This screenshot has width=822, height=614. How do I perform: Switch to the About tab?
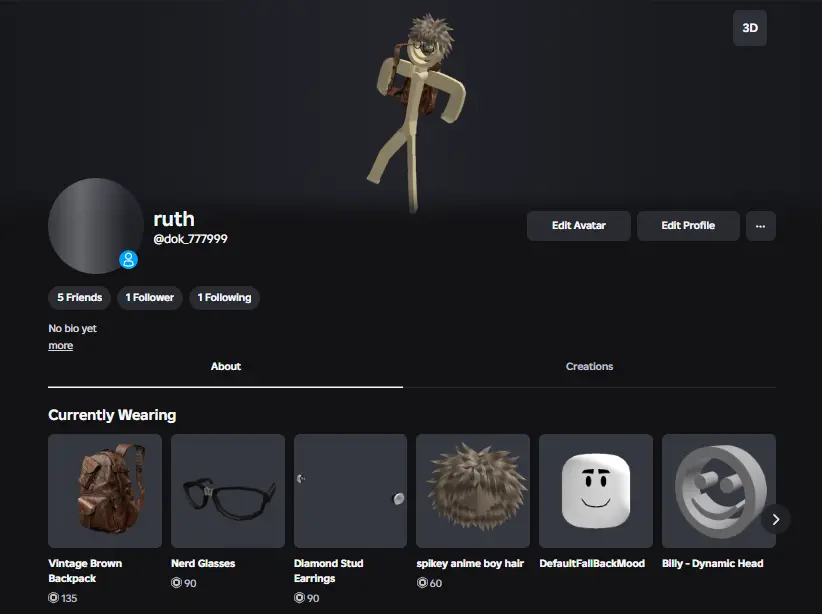(225, 367)
